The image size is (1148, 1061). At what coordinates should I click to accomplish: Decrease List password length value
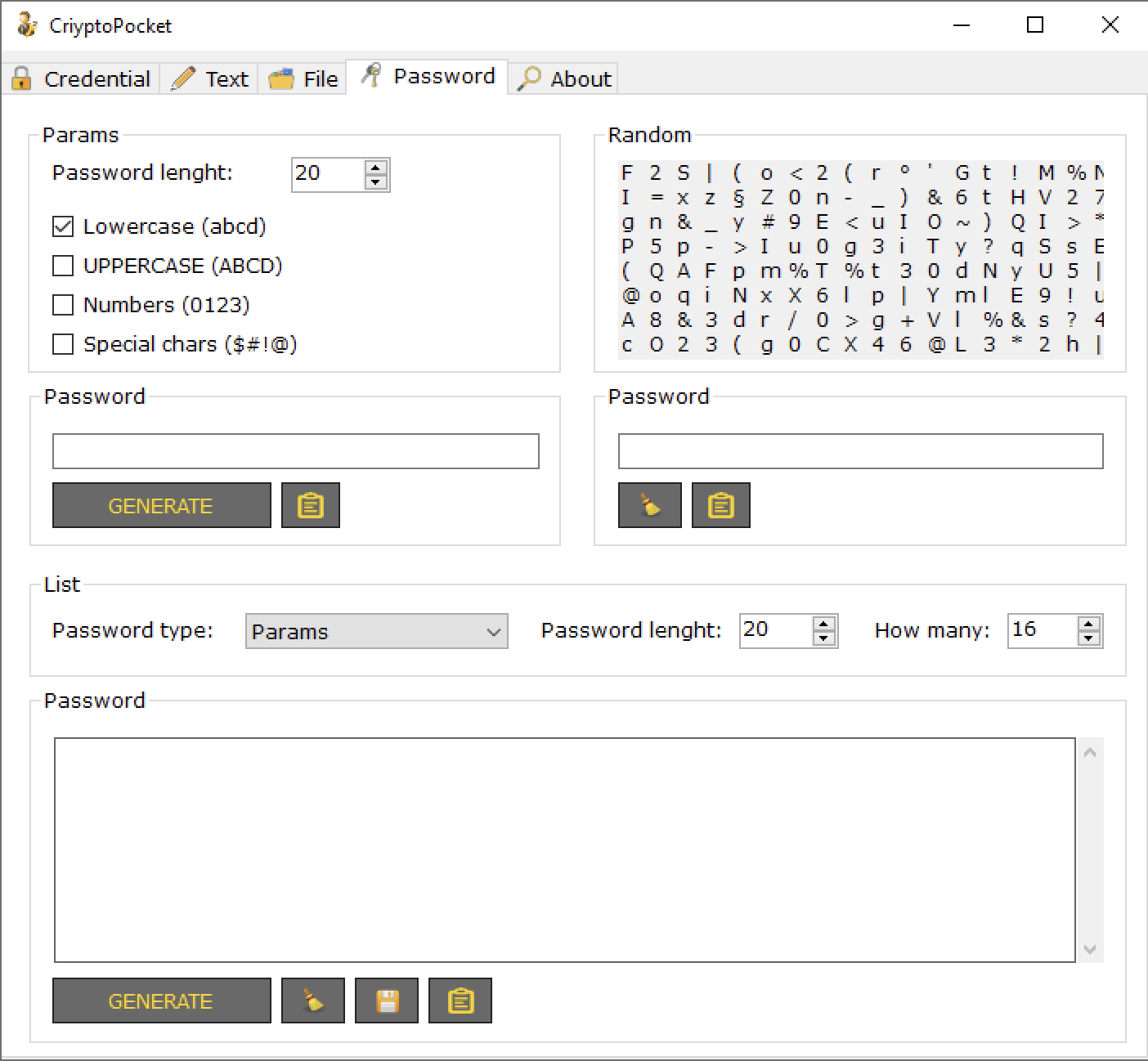coord(824,638)
